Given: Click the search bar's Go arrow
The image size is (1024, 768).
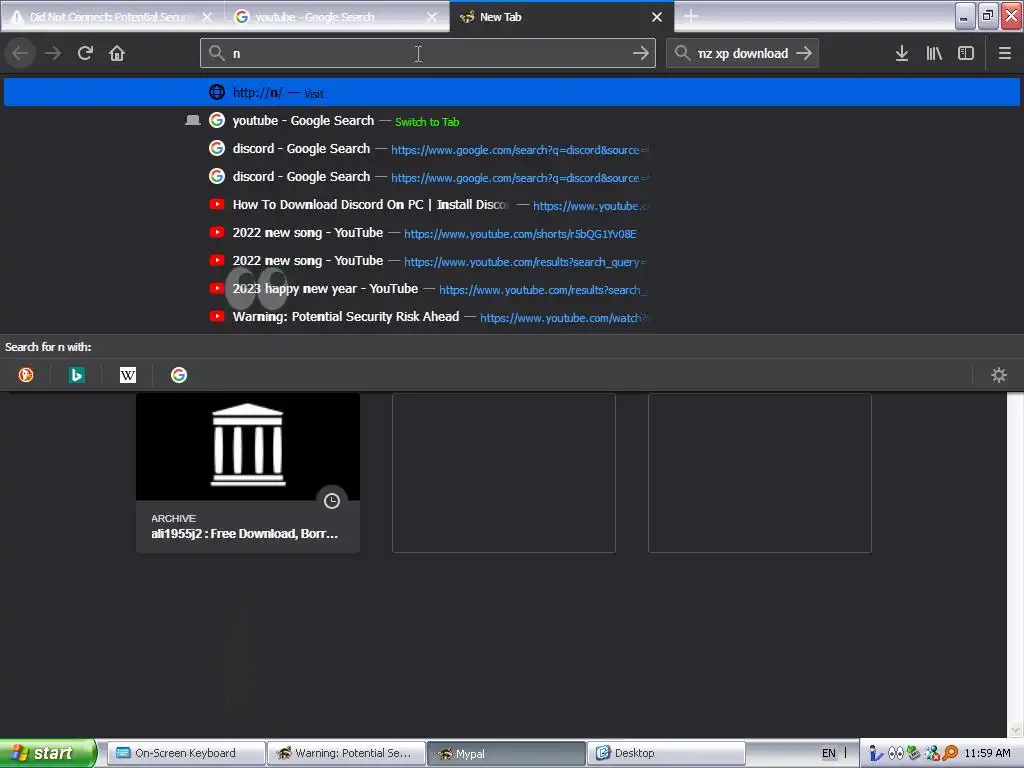Looking at the screenshot, I should [x=804, y=53].
